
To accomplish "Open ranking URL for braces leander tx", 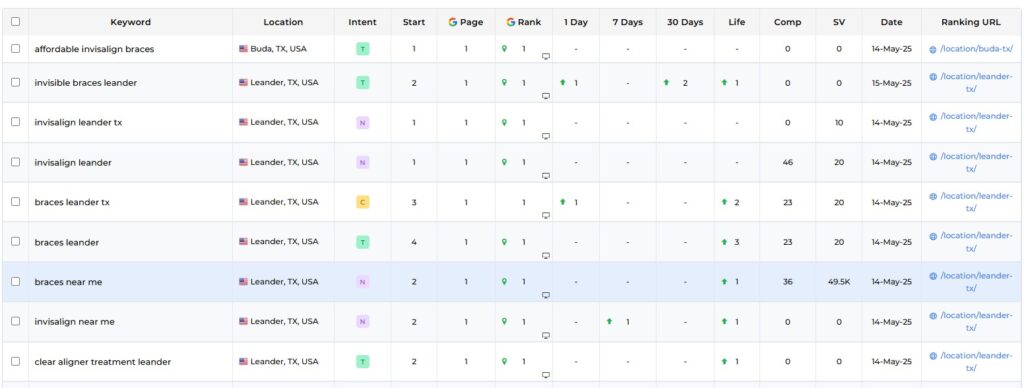I will [x=976, y=202].
